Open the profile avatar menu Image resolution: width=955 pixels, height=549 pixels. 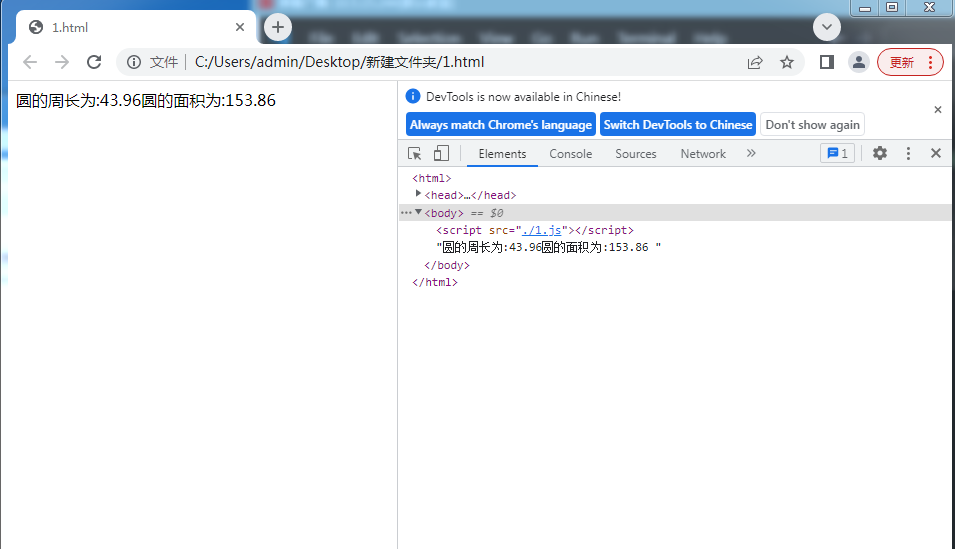tap(859, 62)
